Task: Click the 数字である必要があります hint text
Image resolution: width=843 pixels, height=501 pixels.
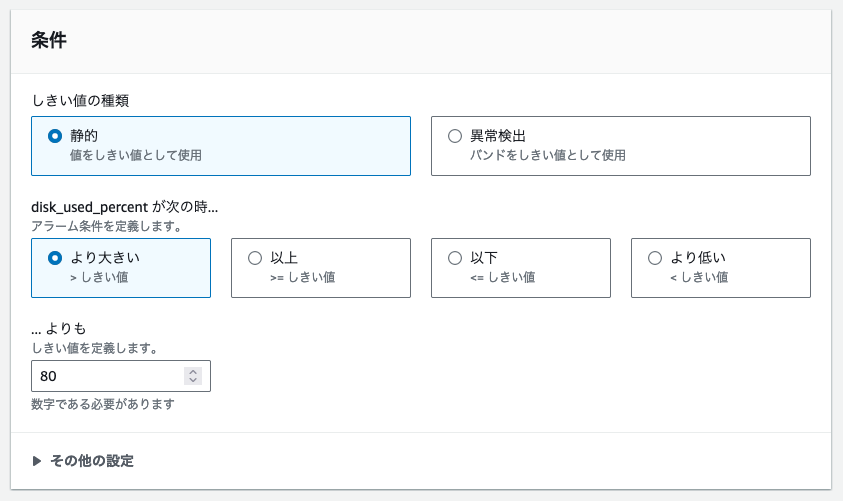Action: point(103,404)
